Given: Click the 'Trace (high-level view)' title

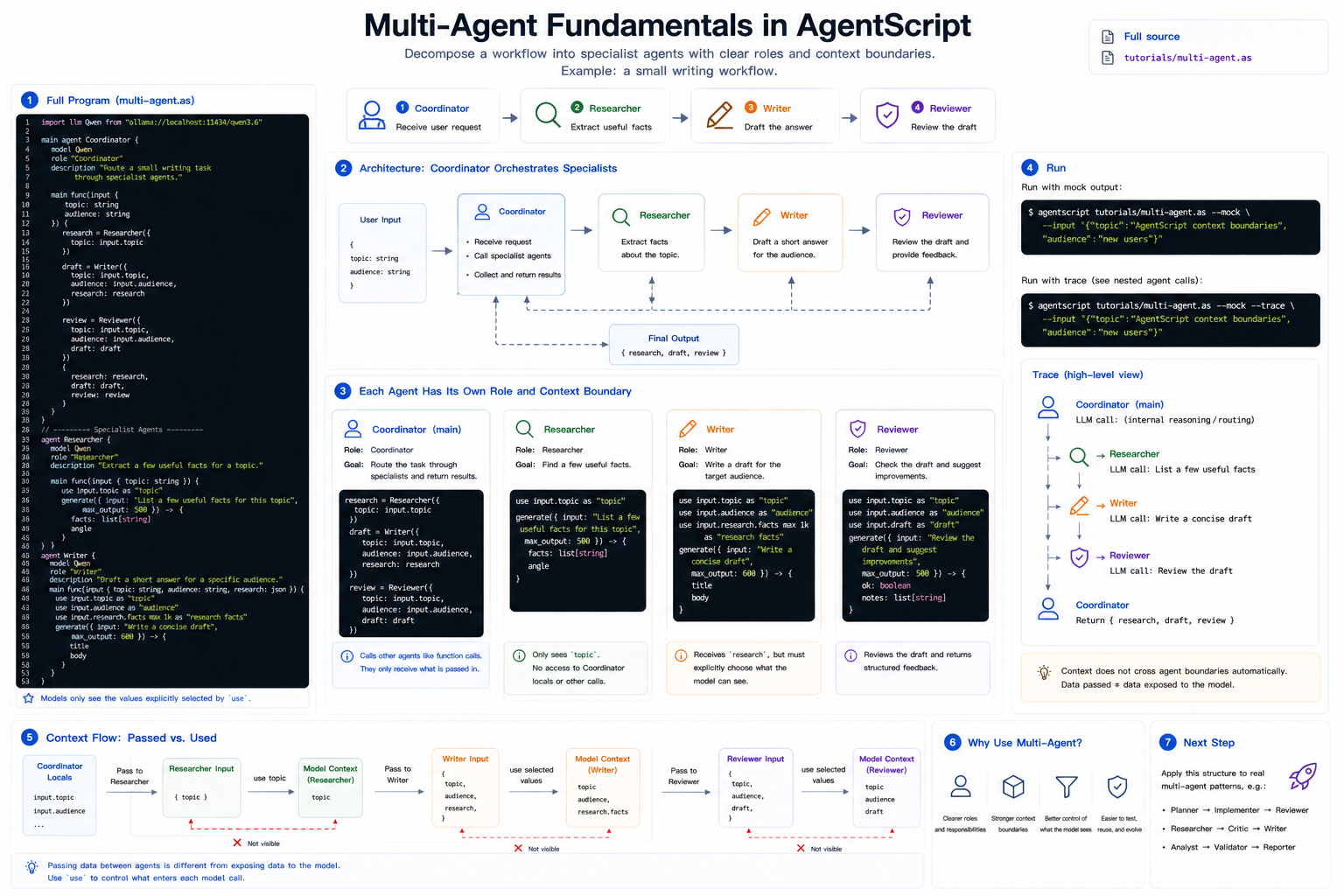Looking at the screenshot, I should [1088, 374].
